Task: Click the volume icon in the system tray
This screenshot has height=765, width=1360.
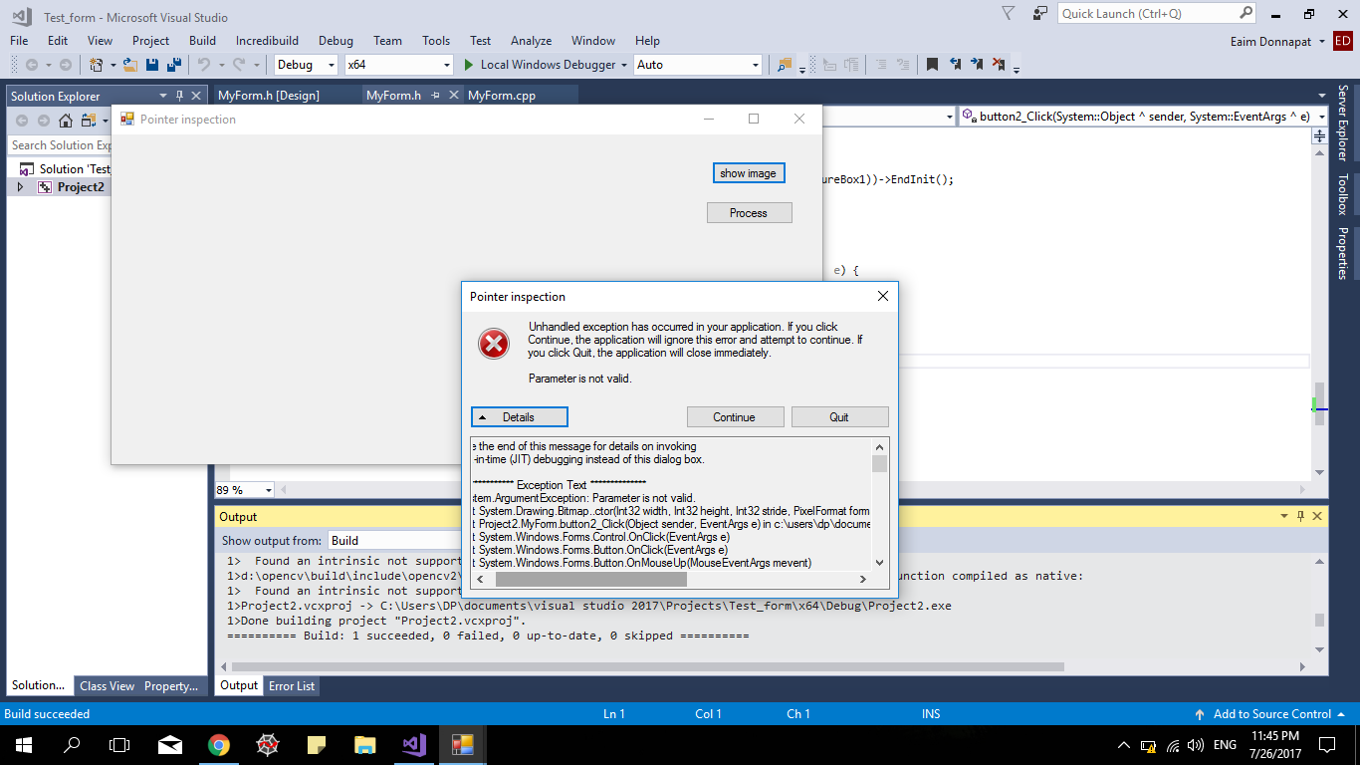Action: click(x=1196, y=746)
